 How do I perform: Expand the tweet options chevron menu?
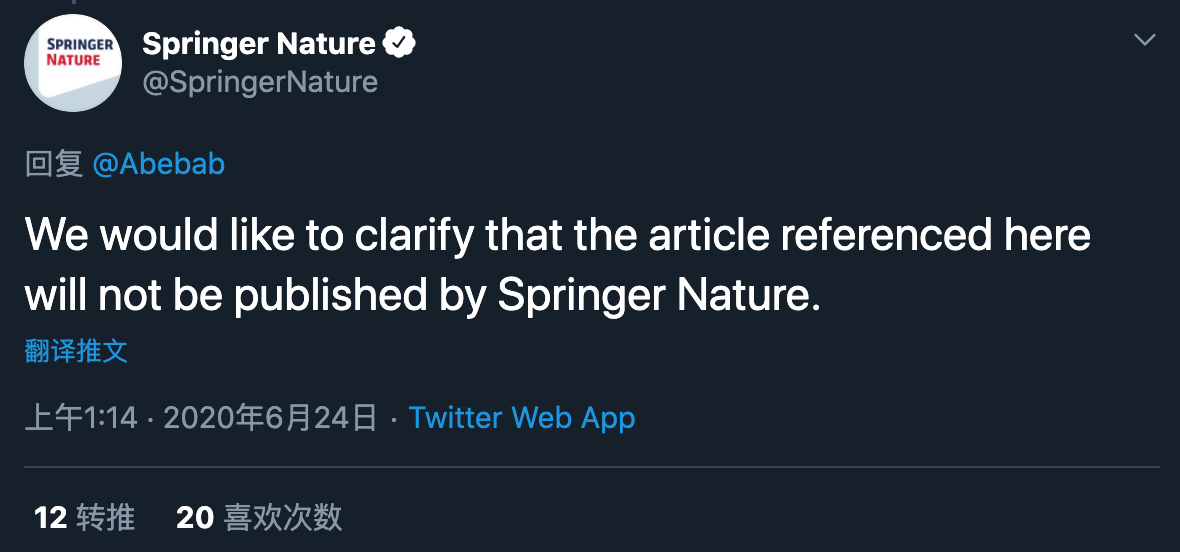click(x=1145, y=41)
